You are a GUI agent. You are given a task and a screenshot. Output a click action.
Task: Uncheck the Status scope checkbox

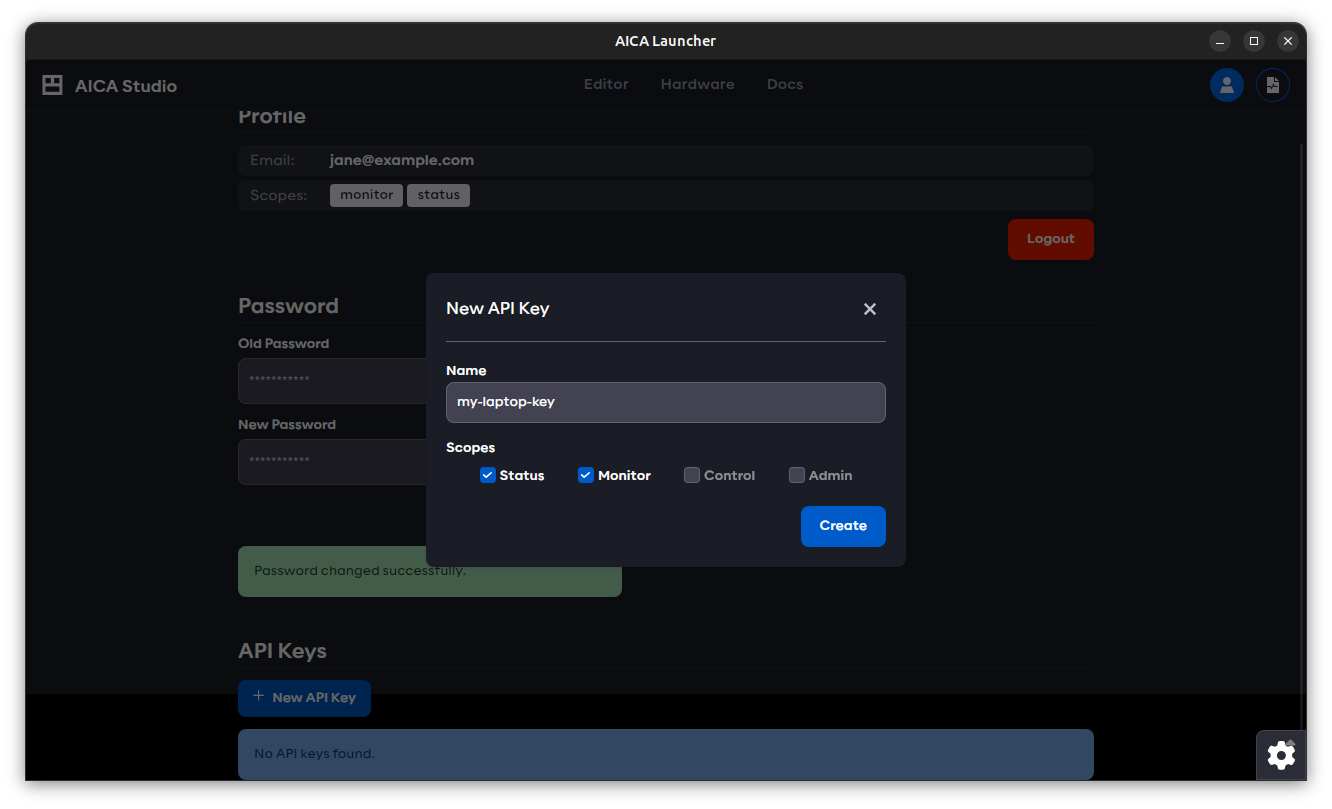tap(488, 475)
